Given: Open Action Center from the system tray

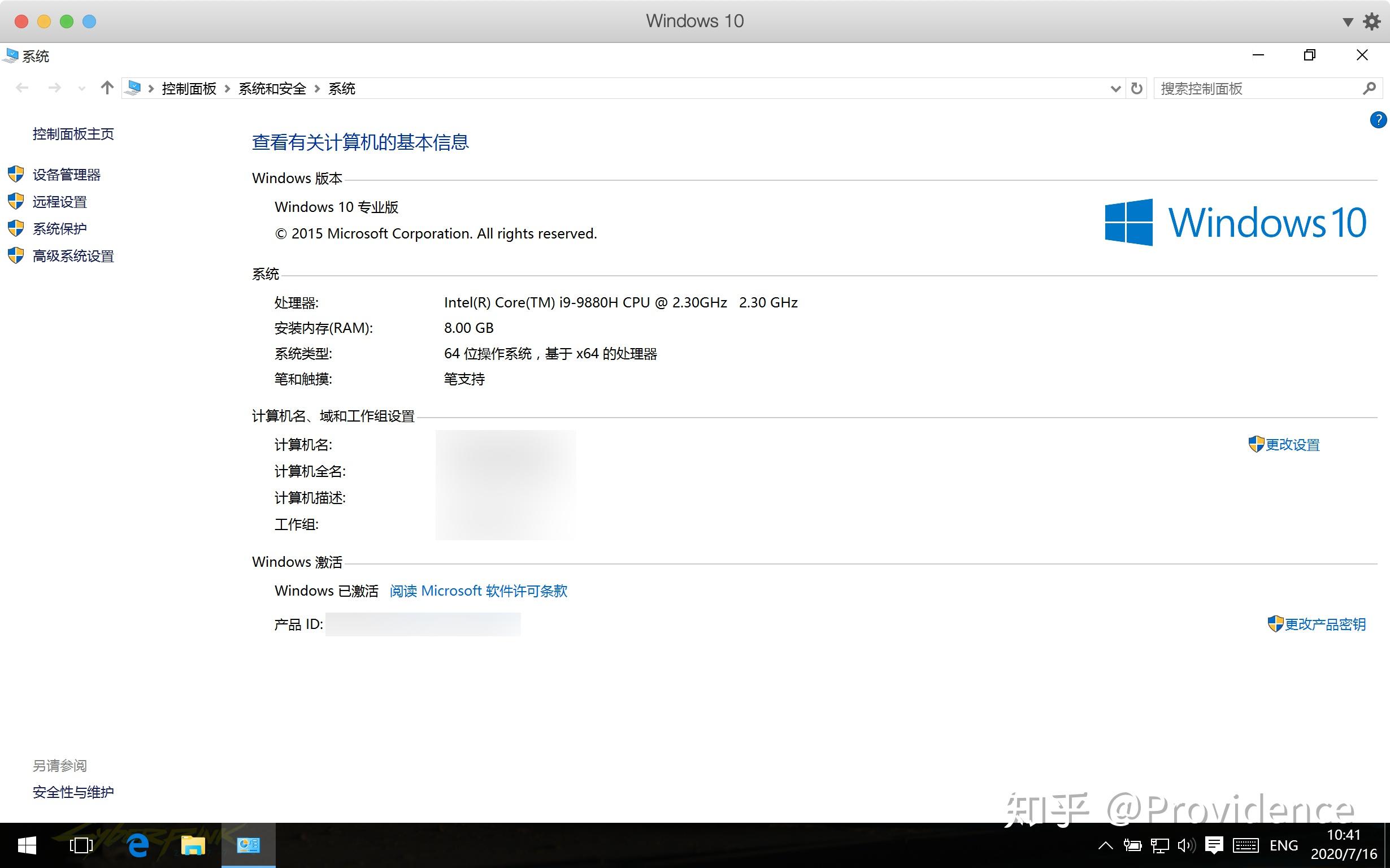Looking at the screenshot, I should pos(1215,844).
